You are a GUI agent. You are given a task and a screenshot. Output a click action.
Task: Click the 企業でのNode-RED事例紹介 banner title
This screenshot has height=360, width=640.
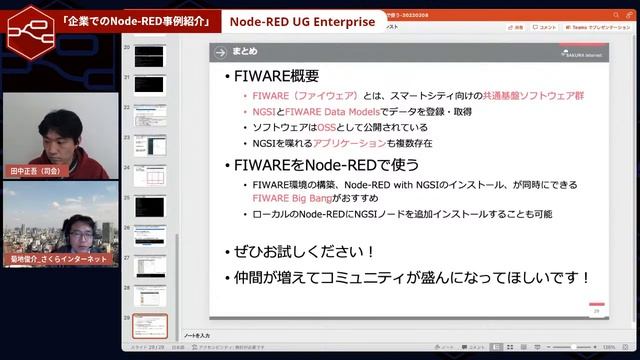136,21
